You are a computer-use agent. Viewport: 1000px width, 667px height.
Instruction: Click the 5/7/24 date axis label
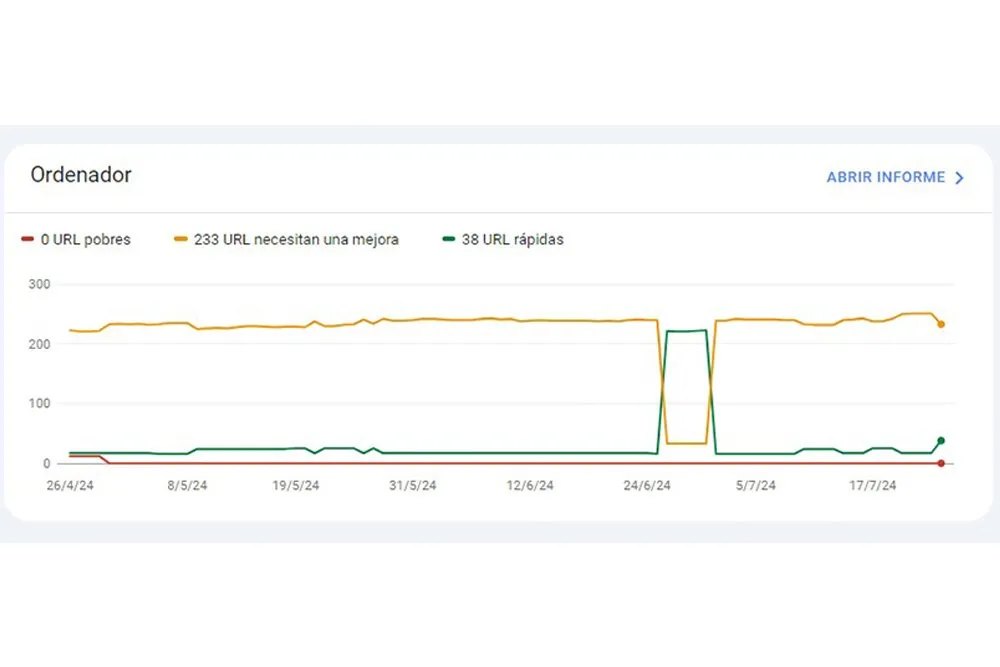pos(756,485)
